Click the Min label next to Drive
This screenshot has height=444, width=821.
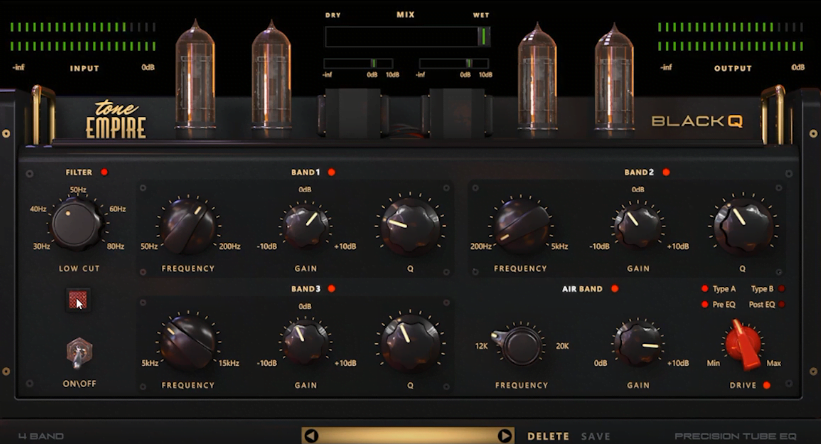(x=713, y=363)
